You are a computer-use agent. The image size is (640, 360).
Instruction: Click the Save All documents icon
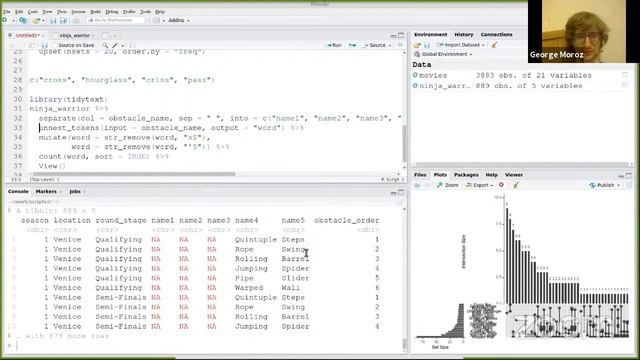tap(63, 20)
